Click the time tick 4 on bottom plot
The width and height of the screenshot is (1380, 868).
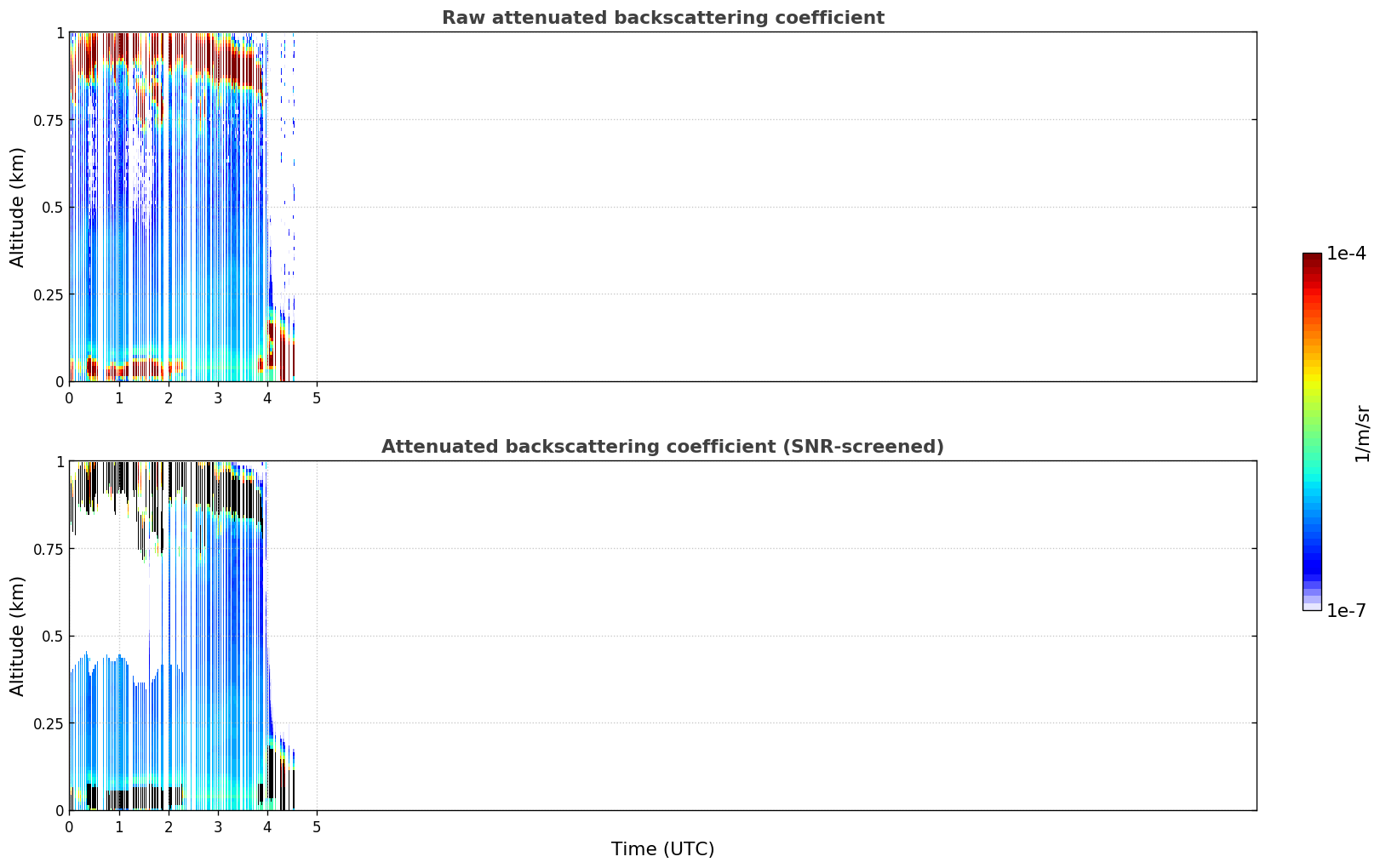coord(267,826)
